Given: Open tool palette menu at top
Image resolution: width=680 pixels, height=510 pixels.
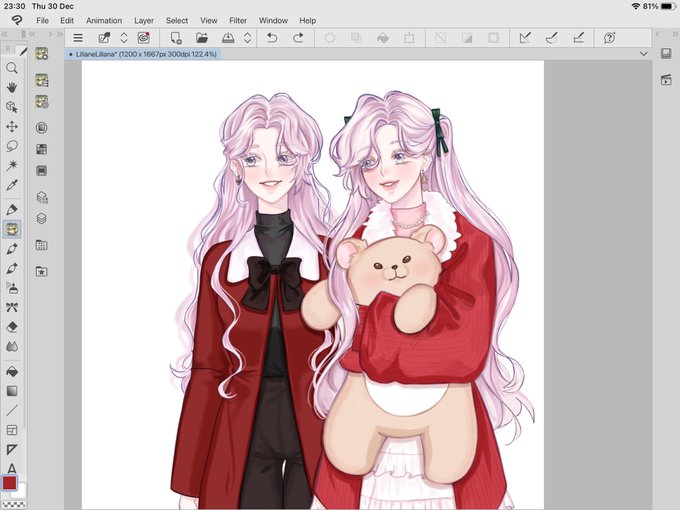Looking at the screenshot, I should pos(8,49).
